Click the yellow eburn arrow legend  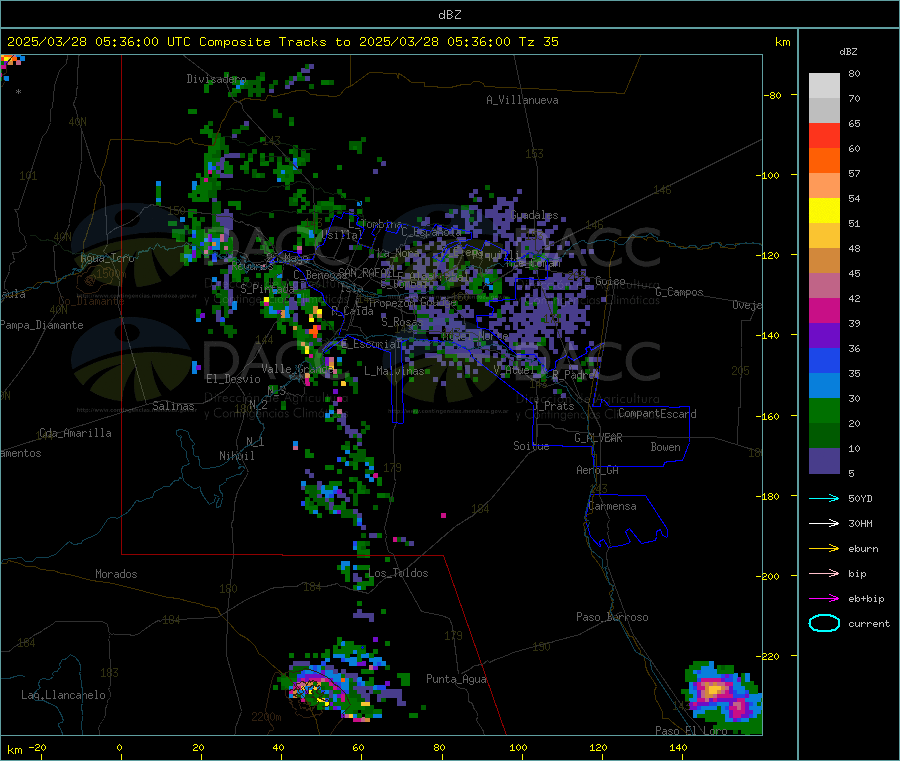pyautogui.click(x=824, y=548)
